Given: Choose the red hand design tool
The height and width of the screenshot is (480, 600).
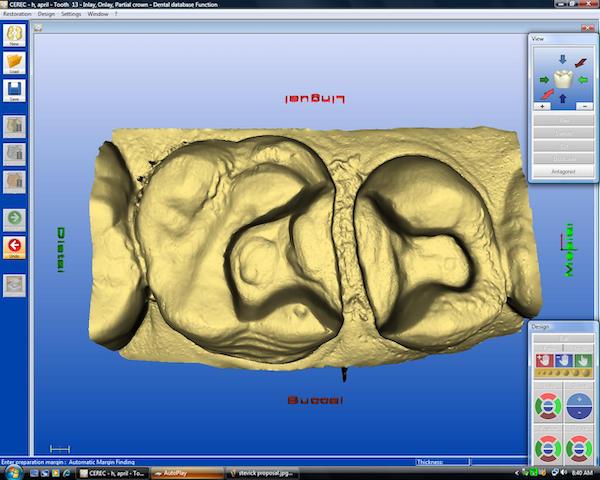Looking at the screenshot, I should 545,360.
